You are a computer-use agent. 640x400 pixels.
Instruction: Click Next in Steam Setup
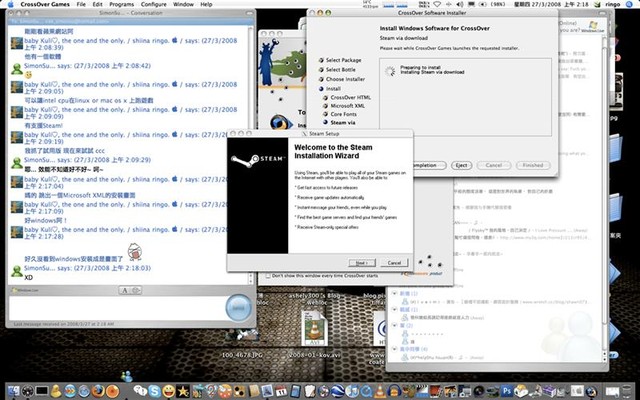point(362,263)
